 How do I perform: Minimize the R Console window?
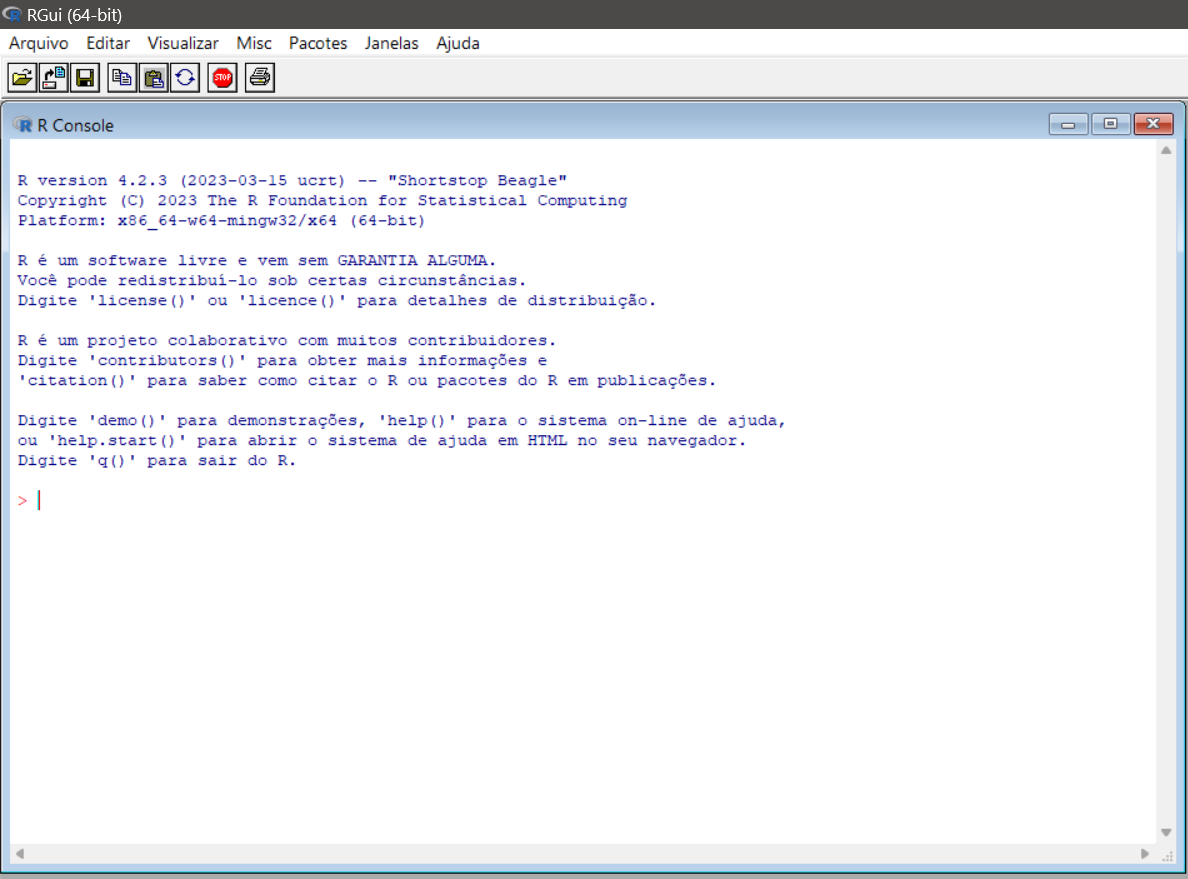(1068, 124)
